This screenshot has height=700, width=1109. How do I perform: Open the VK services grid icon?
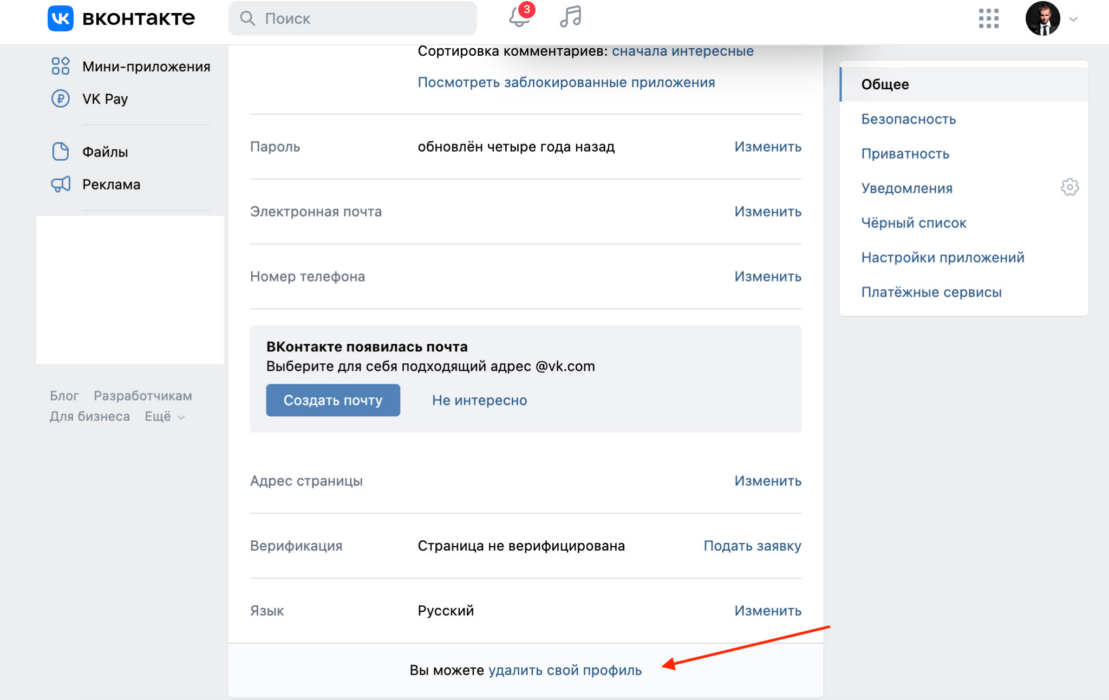coord(988,18)
